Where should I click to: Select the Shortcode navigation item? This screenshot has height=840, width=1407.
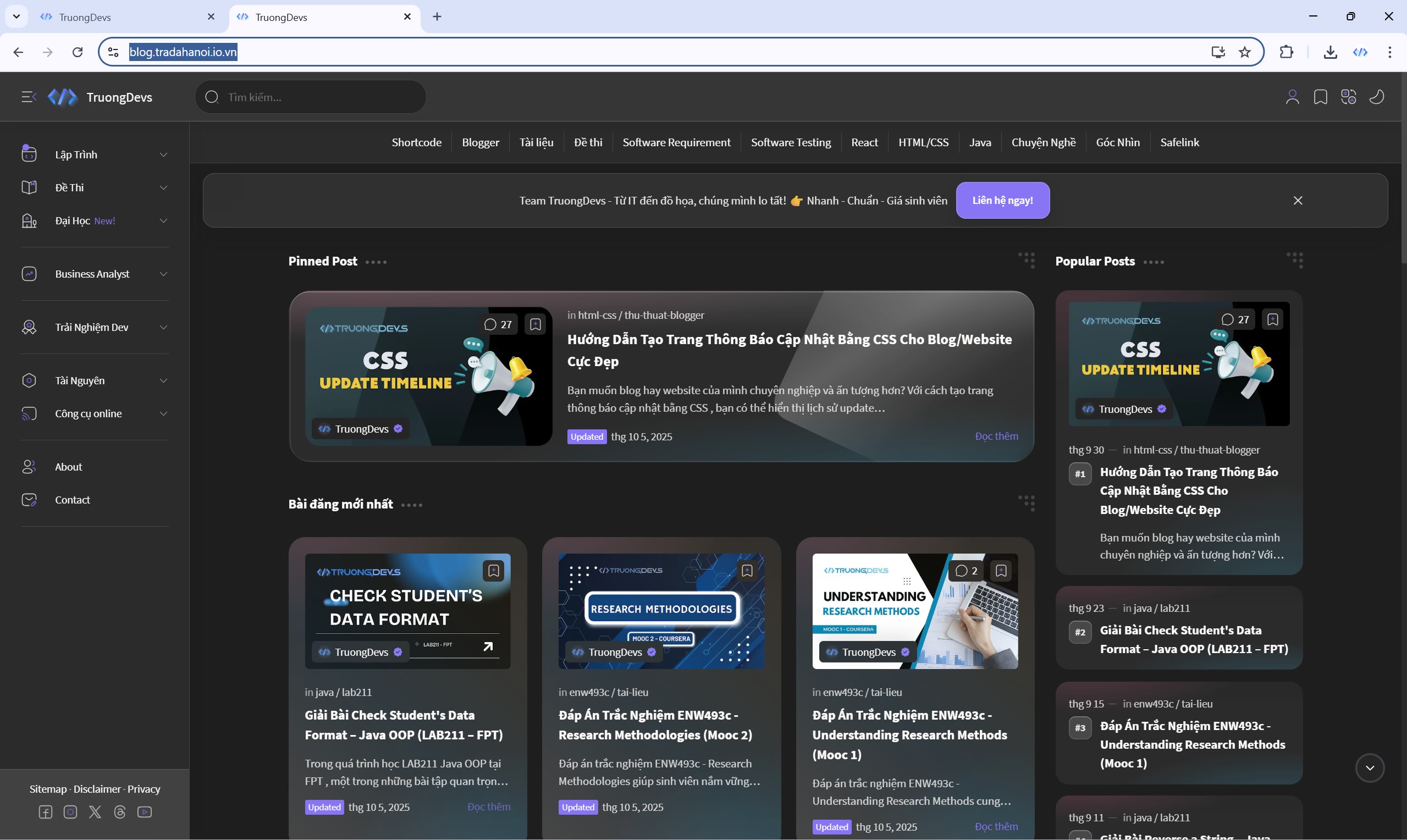pyautogui.click(x=417, y=142)
